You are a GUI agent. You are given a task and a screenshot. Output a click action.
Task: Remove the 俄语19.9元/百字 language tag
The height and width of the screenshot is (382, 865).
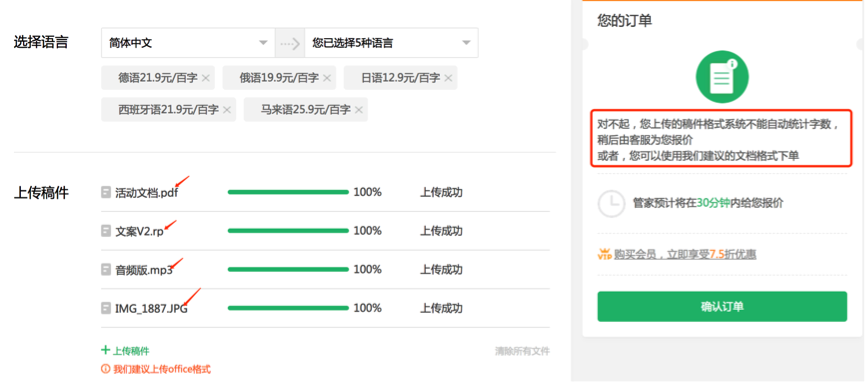327,78
